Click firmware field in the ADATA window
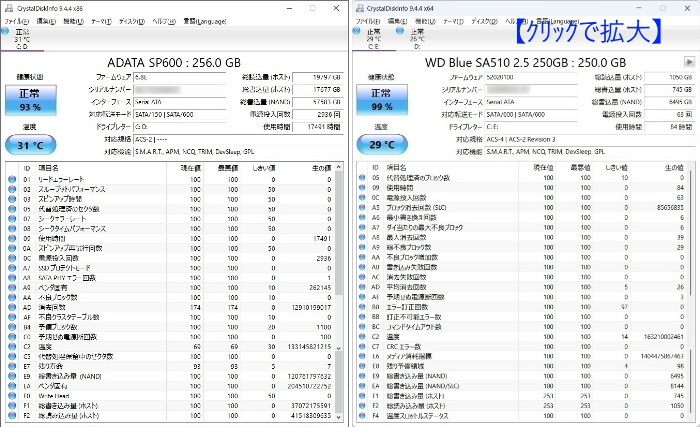Screen dimensions: 700x427 [x=179, y=77]
